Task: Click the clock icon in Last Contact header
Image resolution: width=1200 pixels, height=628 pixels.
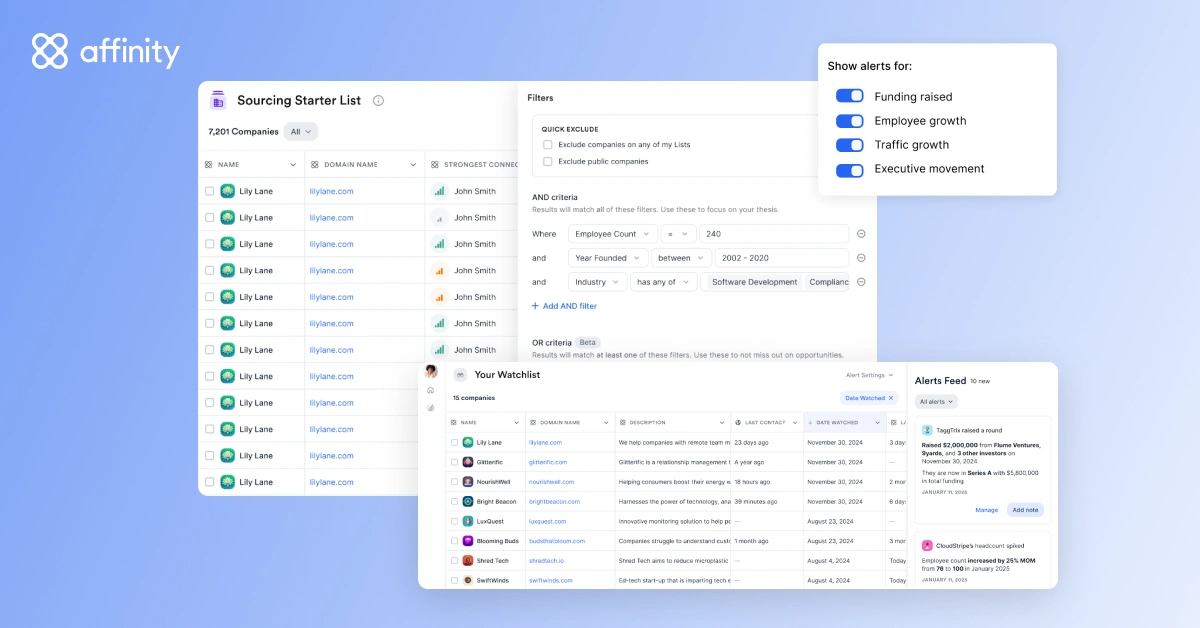Action: [x=739, y=422]
